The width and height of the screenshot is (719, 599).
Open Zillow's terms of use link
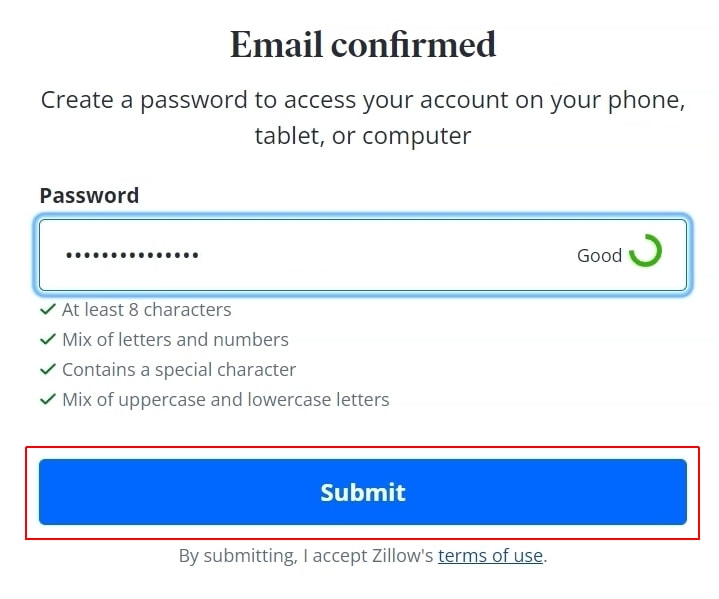(x=490, y=556)
